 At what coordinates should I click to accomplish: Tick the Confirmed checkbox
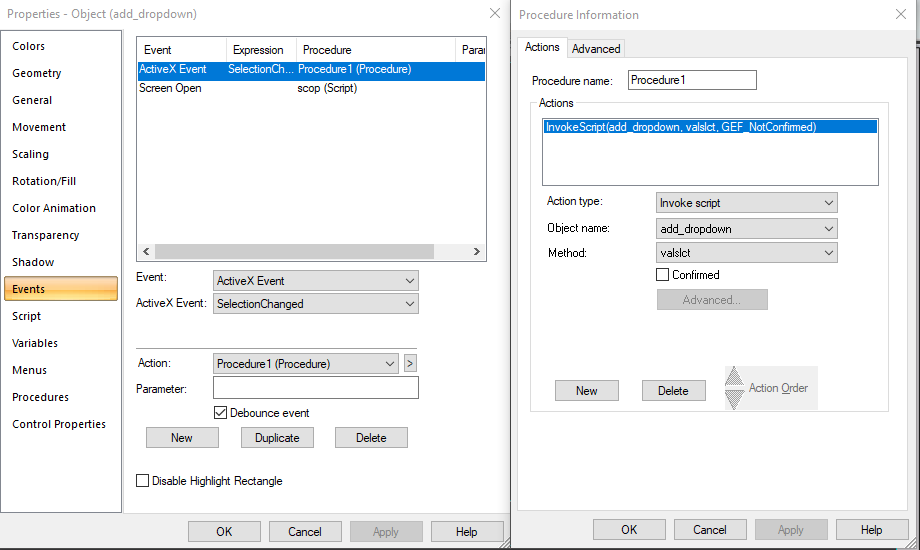(x=662, y=275)
